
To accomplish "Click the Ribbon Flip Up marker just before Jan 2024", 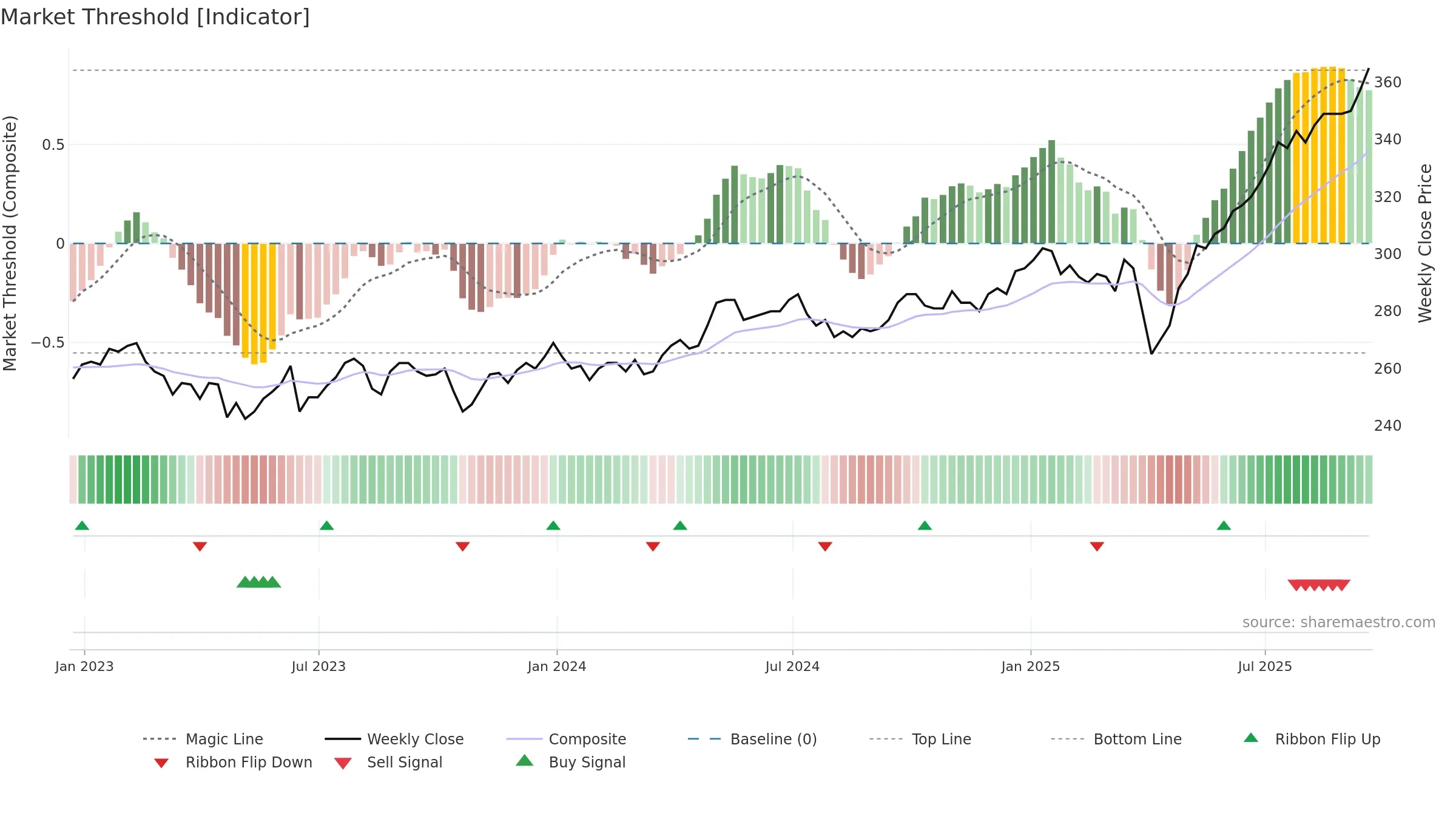I will coord(553,525).
